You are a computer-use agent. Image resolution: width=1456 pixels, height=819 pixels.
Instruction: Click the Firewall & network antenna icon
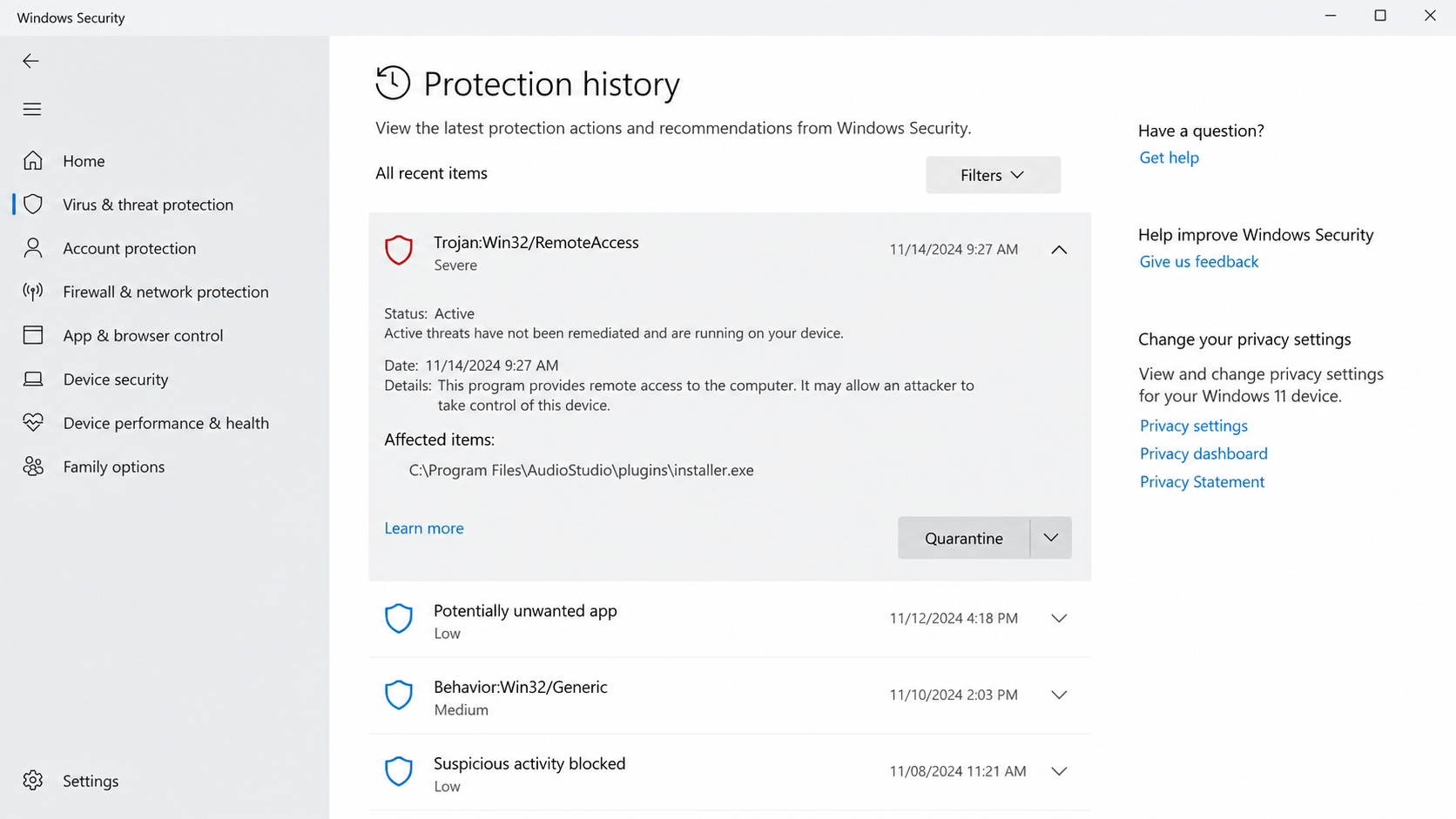[x=33, y=292]
